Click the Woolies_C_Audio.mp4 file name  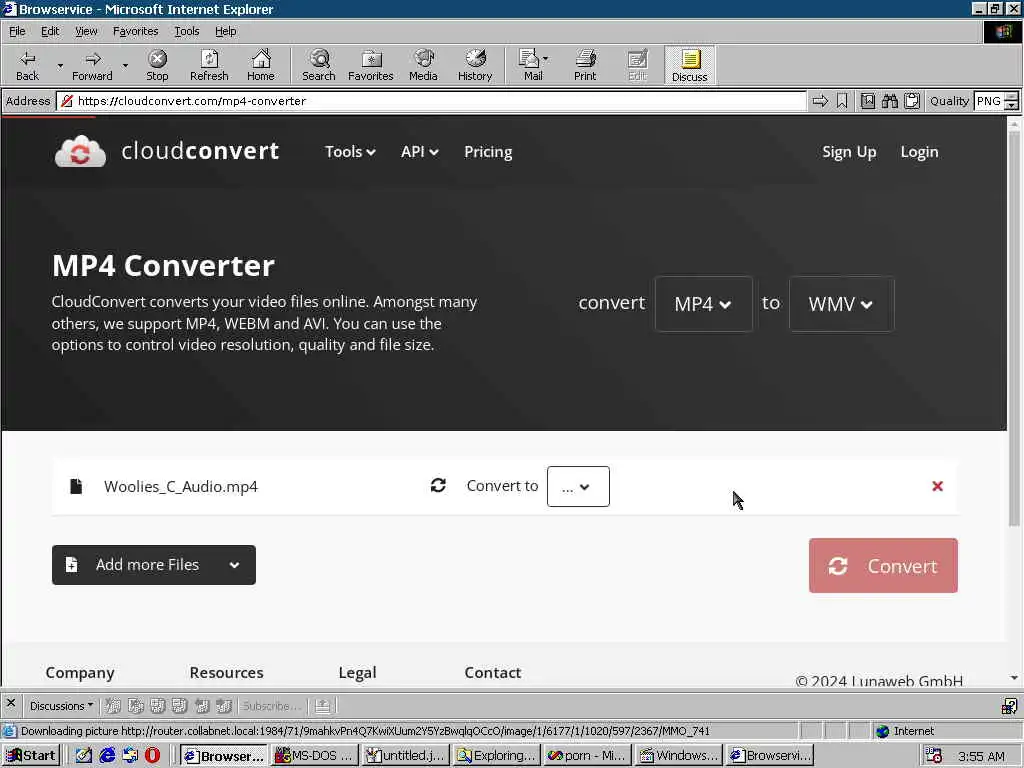click(181, 487)
